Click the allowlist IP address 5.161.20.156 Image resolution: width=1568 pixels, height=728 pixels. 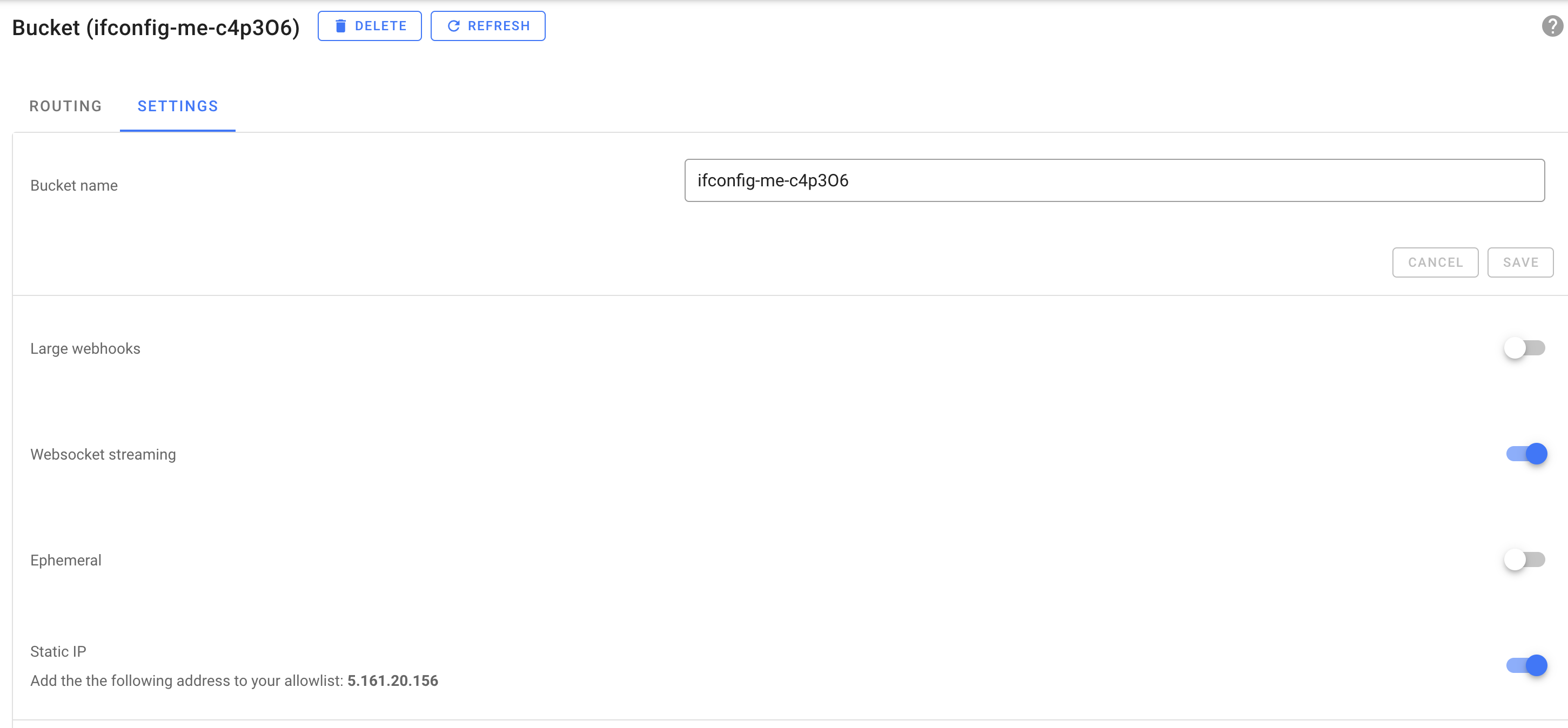[x=393, y=680]
